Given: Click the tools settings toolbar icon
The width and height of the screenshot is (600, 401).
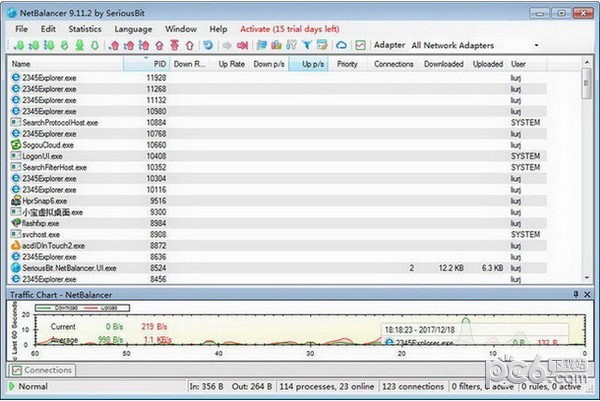Looking at the screenshot, I should [291, 46].
